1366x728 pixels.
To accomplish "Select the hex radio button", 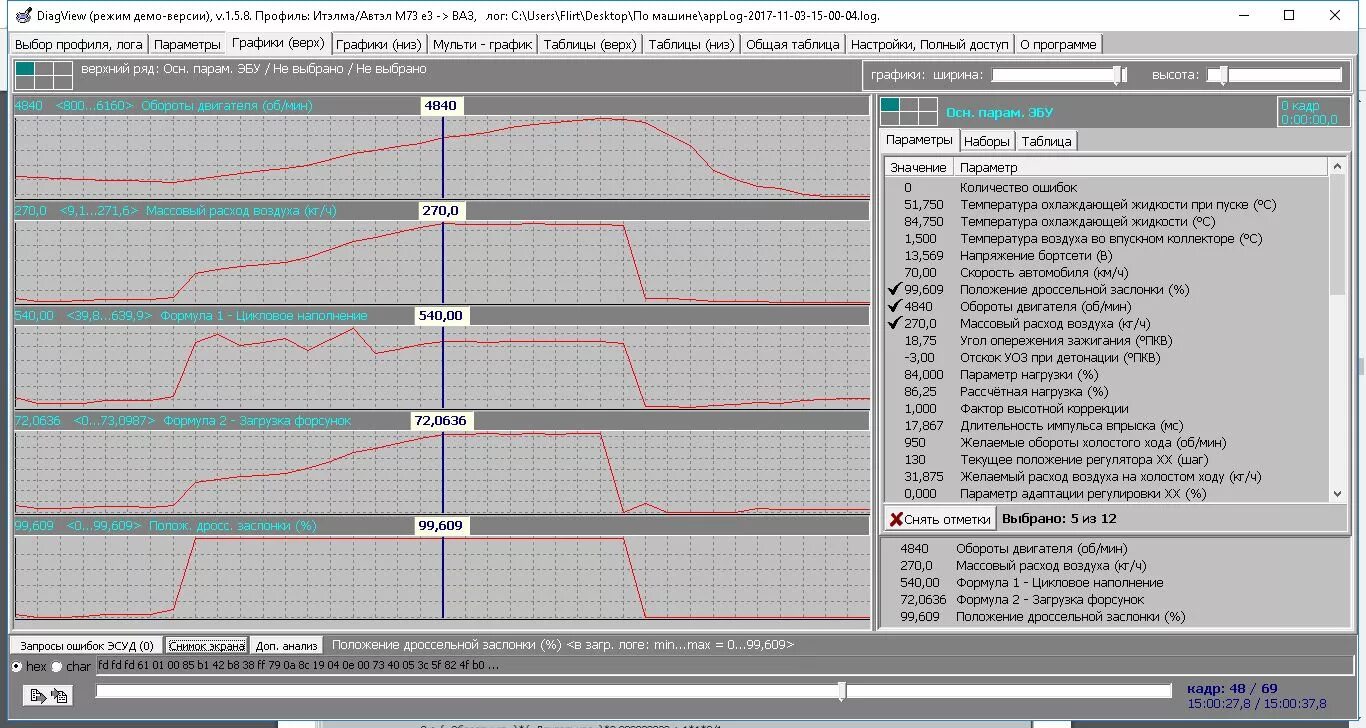I will [17, 666].
